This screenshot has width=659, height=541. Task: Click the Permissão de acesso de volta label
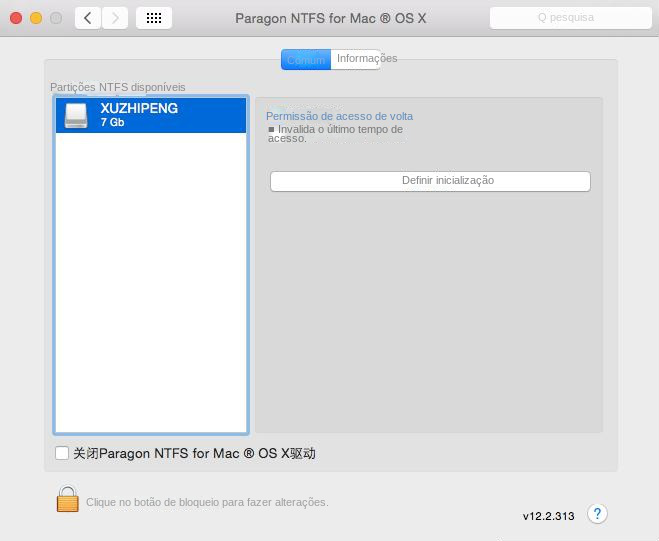click(x=339, y=116)
